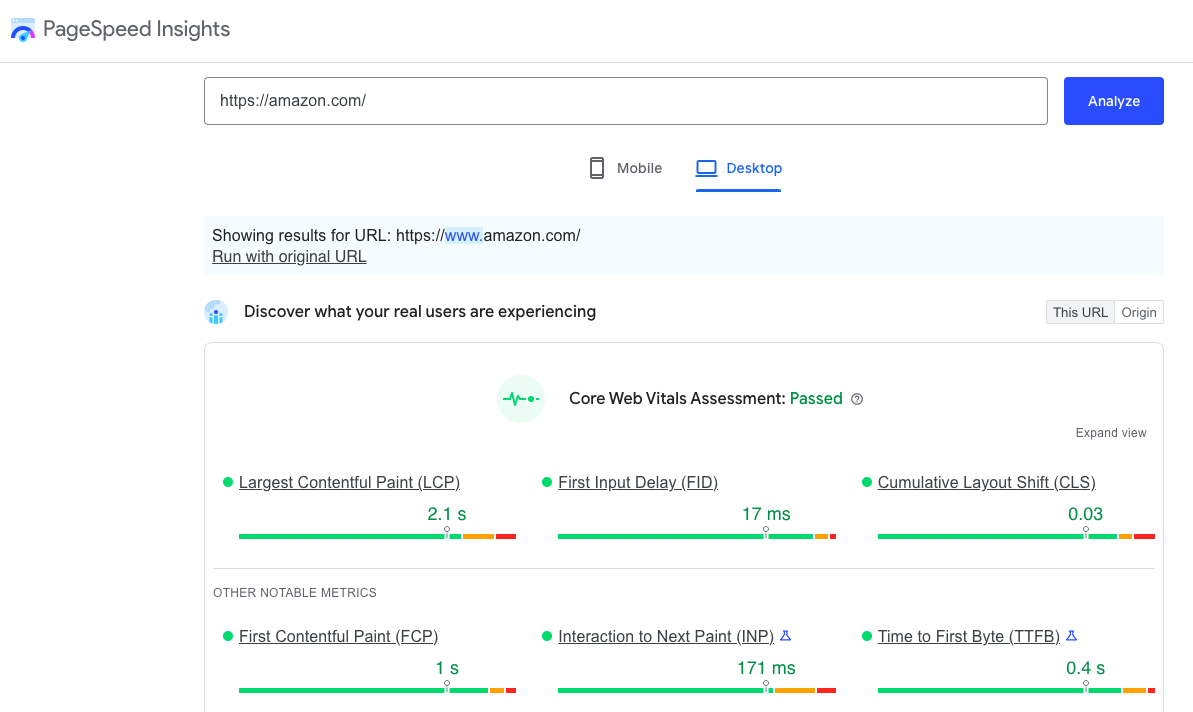The height and width of the screenshot is (712, 1193).
Task: Click the Core Web Vitals pulse icon
Action: coord(521,398)
